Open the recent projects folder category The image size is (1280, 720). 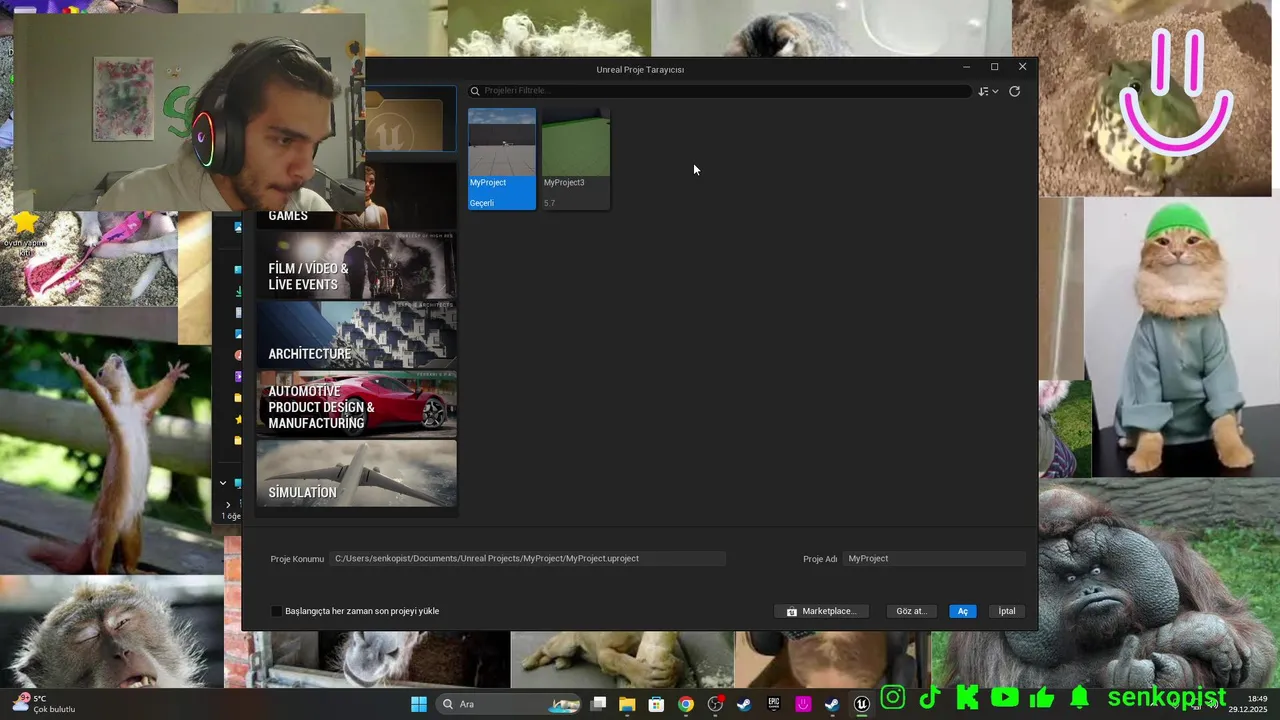coord(410,121)
